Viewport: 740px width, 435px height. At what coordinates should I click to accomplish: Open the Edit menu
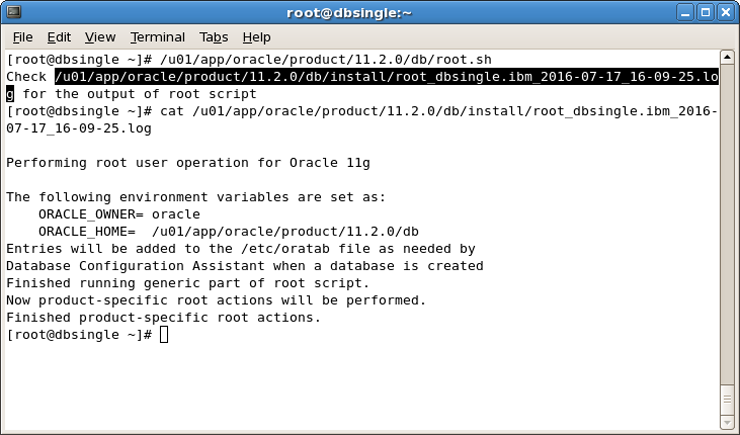[59, 37]
